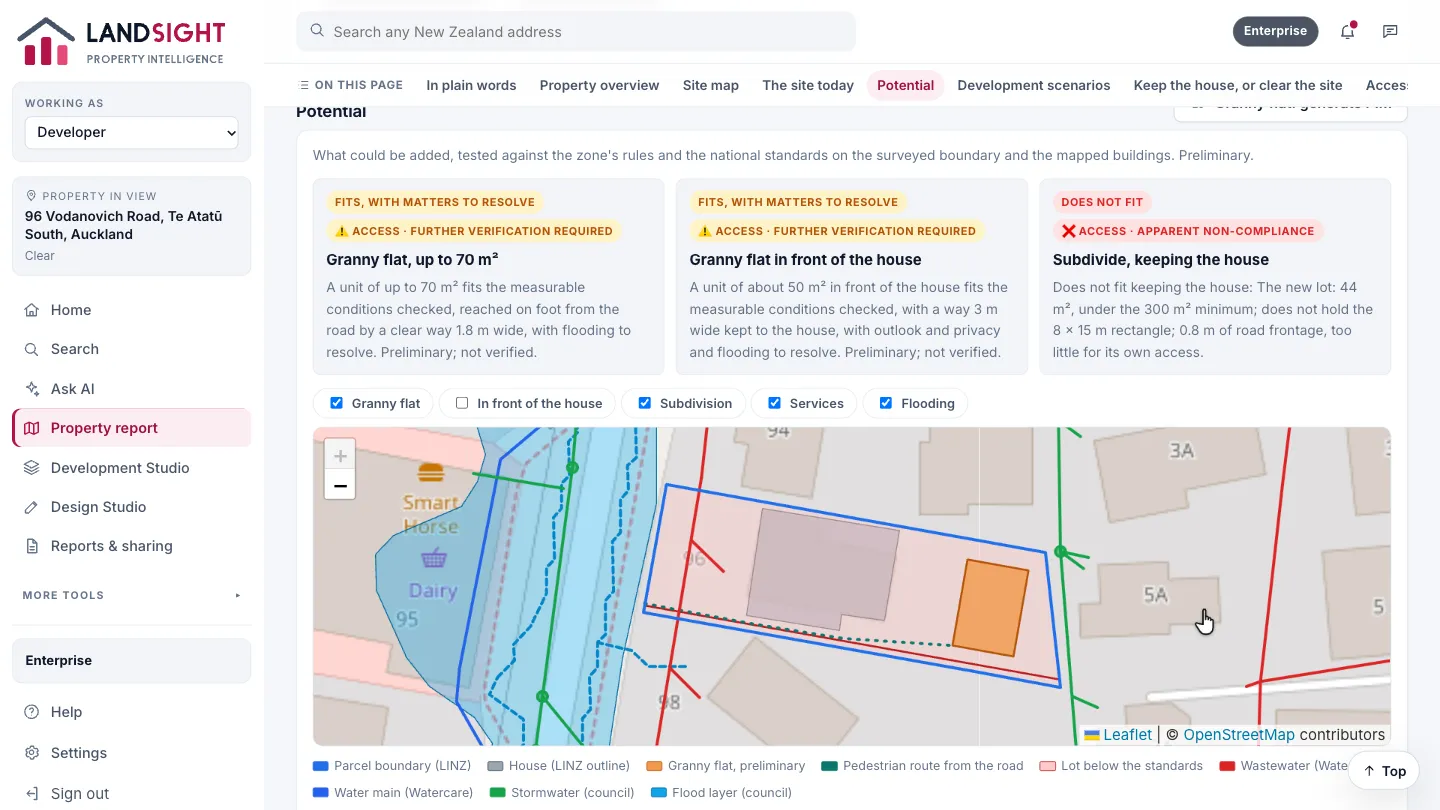Open the notifications bell
1440x810 pixels.
pos(1348,31)
